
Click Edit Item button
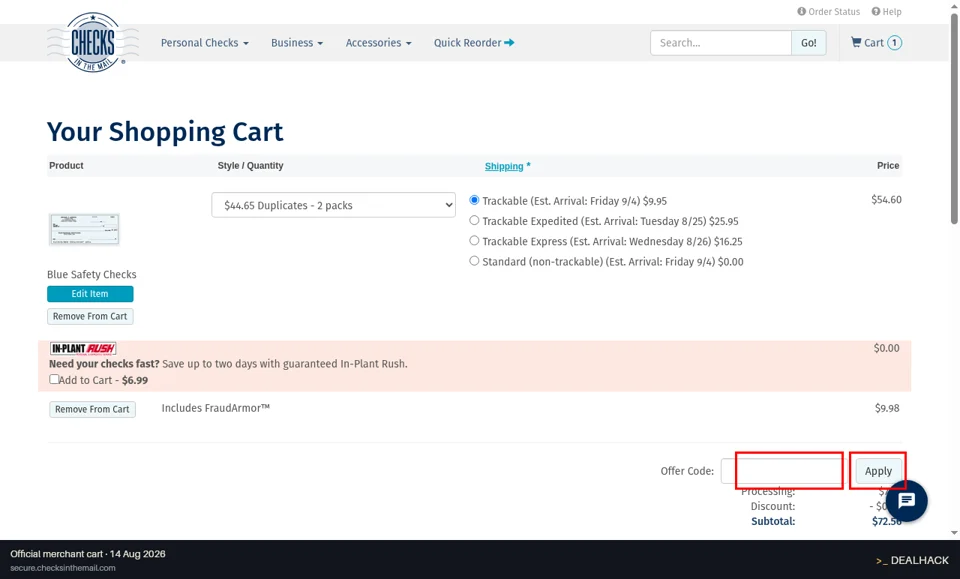click(90, 294)
